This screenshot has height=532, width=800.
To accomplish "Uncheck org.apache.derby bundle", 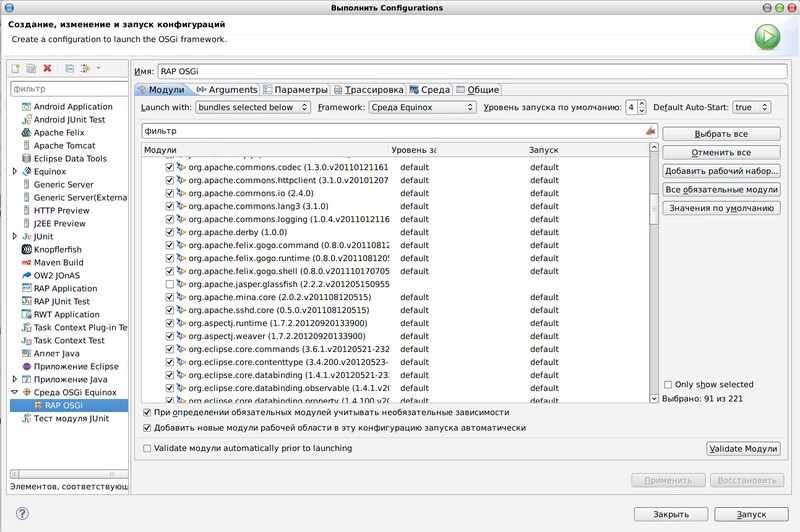I will click(x=169, y=232).
